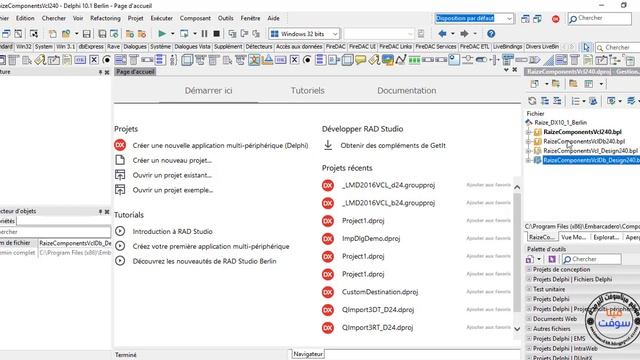640x360 pixels.
Task: Close the Page d'accueil tab with X
Action: (x=515, y=70)
